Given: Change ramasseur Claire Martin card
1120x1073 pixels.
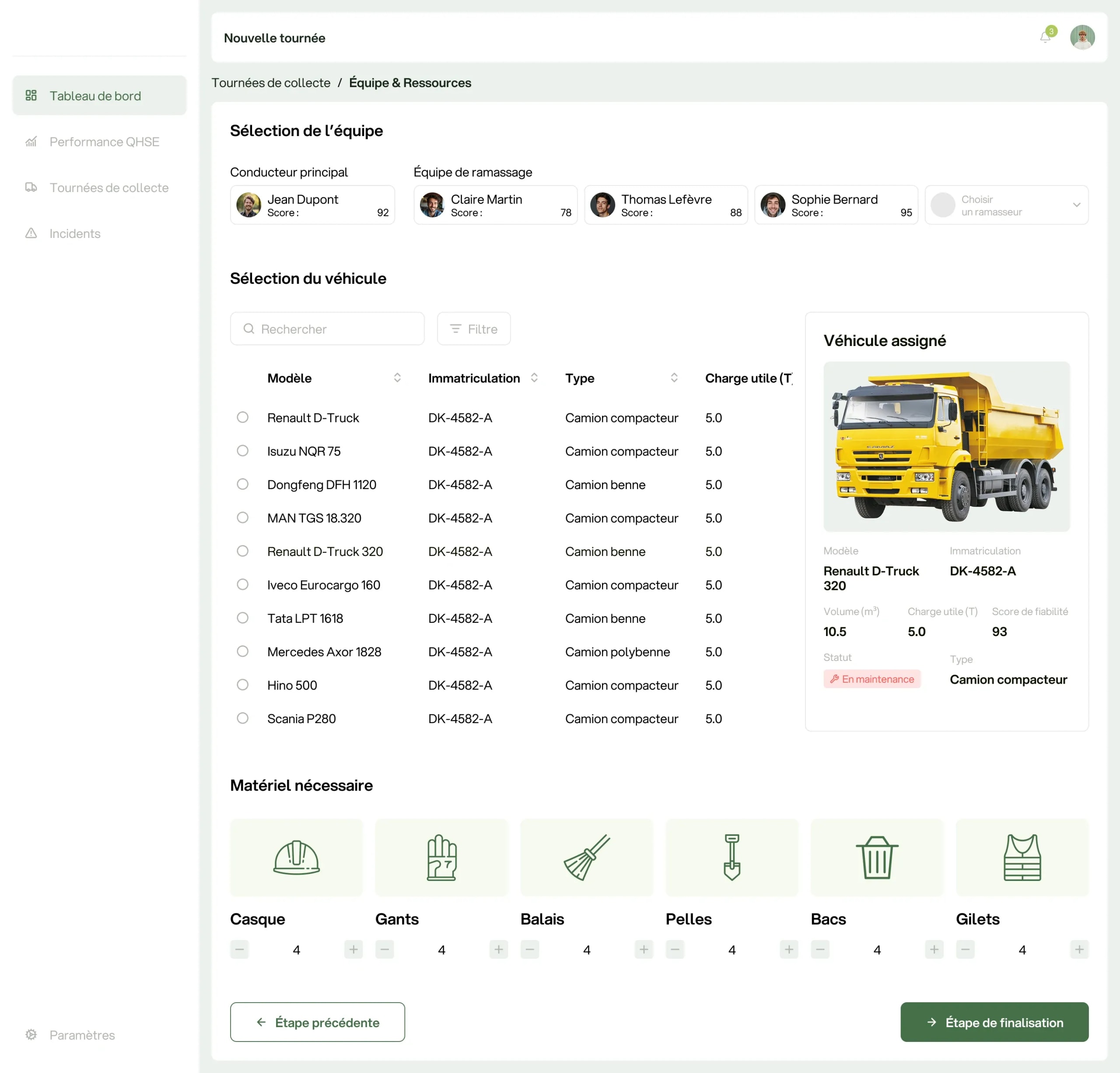Looking at the screenshot, I should coord(495,205).
